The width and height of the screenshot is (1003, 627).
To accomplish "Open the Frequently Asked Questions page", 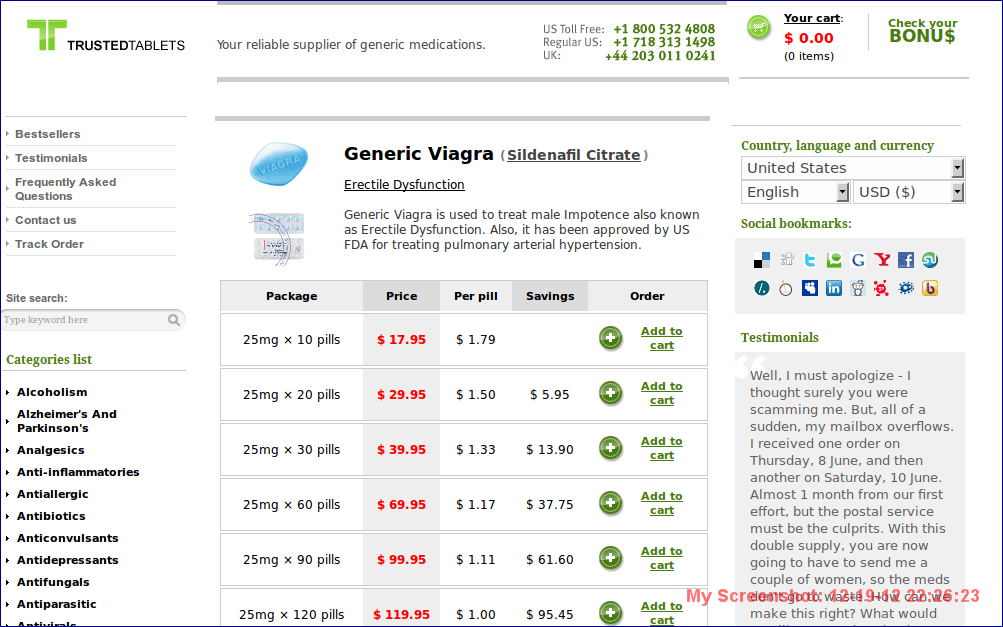I will (65, 189).
